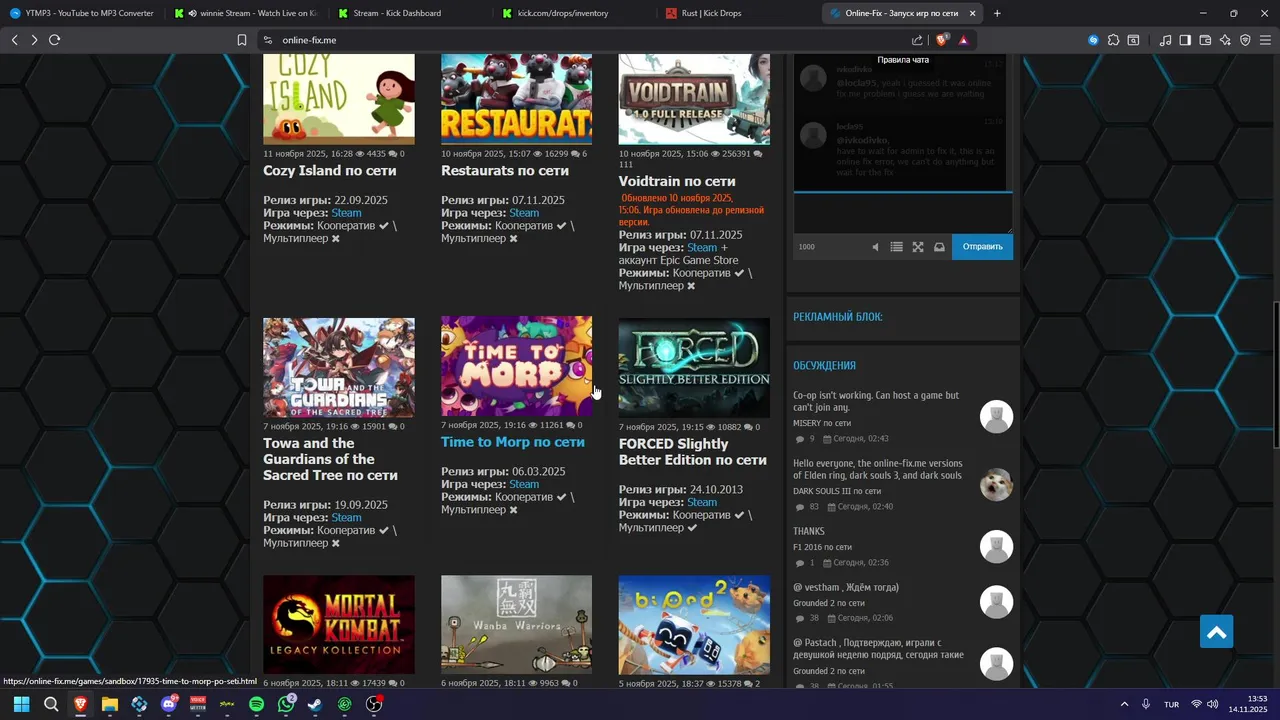Open the chat list icon
Viewport: 1280px width, 720px height.
point(896,247)
